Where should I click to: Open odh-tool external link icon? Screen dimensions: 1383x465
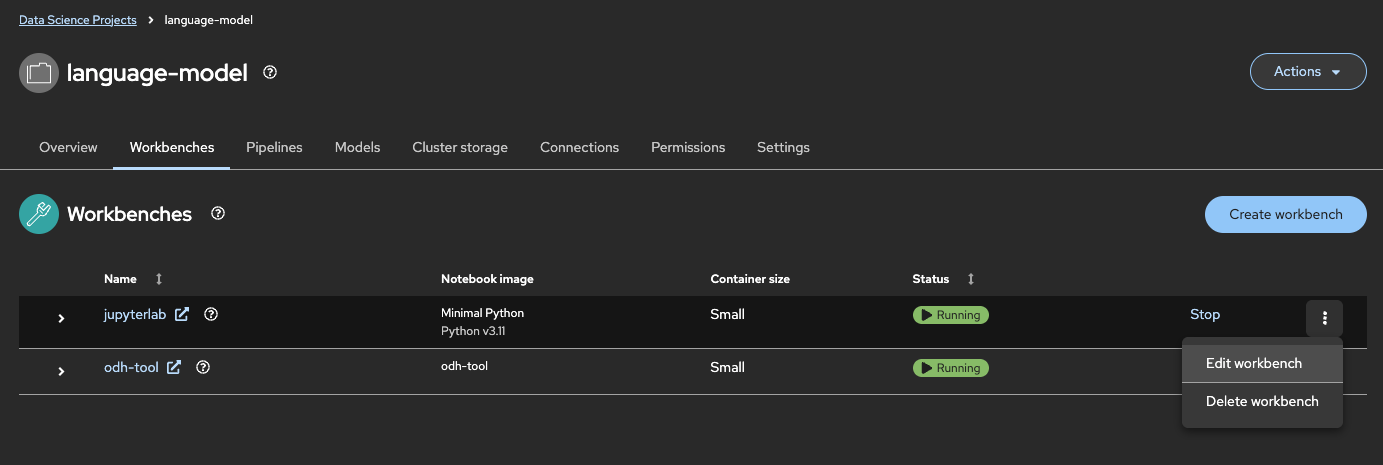174,367
